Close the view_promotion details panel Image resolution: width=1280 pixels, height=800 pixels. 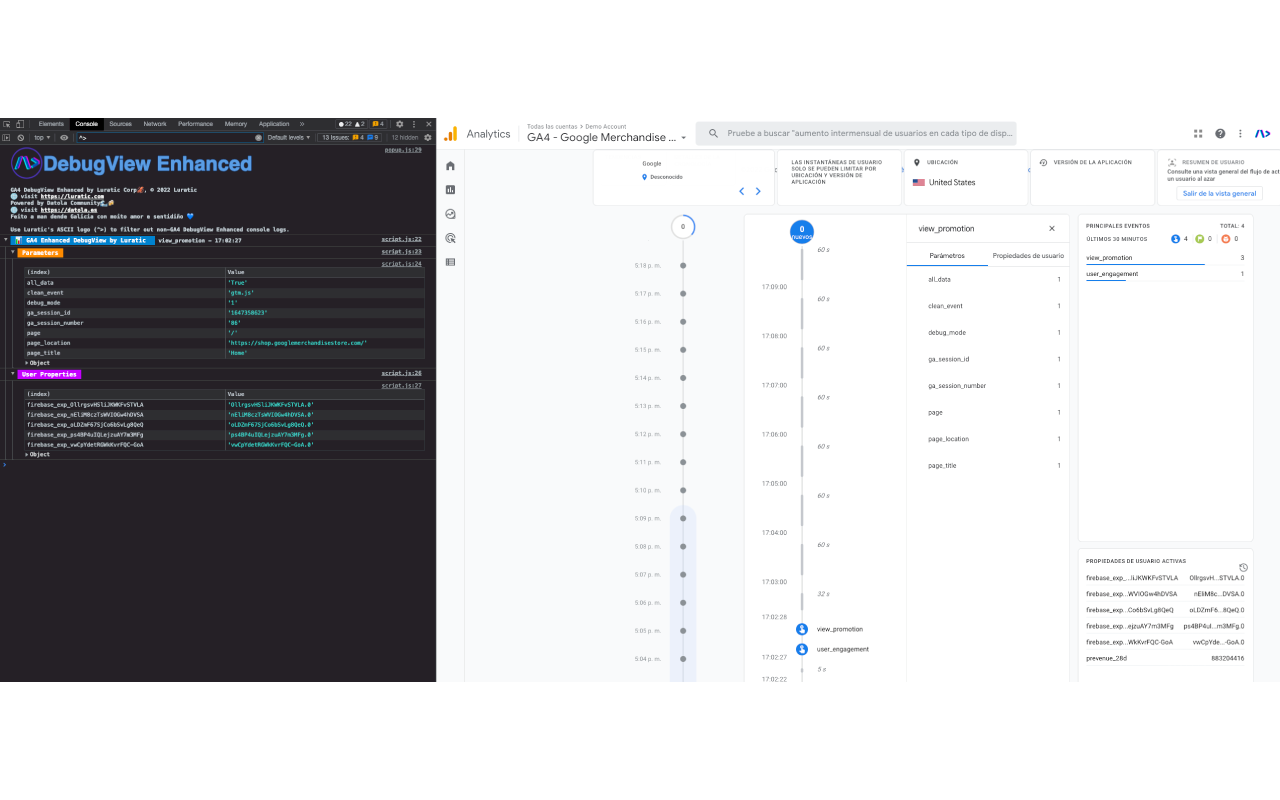point(1051,228)
